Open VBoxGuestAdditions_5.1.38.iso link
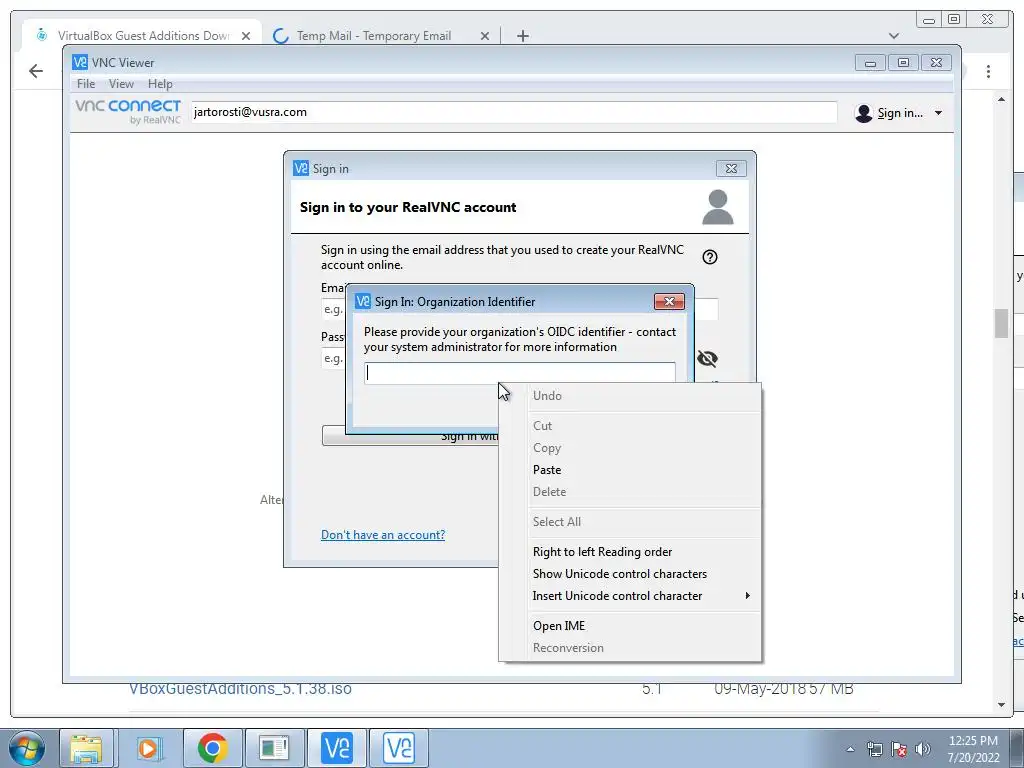 tap(240, 688)
